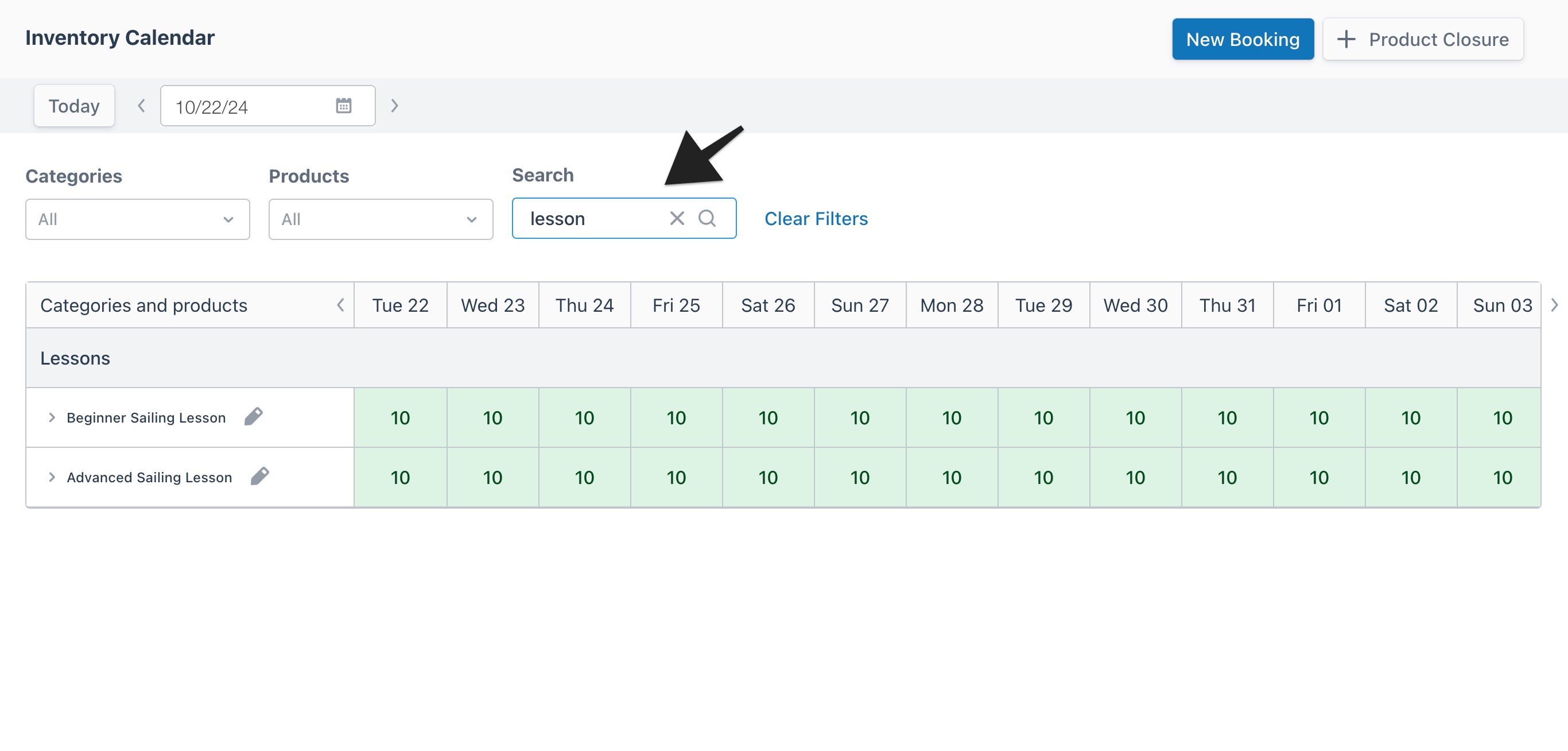Click the Mon 28 column header
Screen dimensions: 1568x751
point(952,305)
